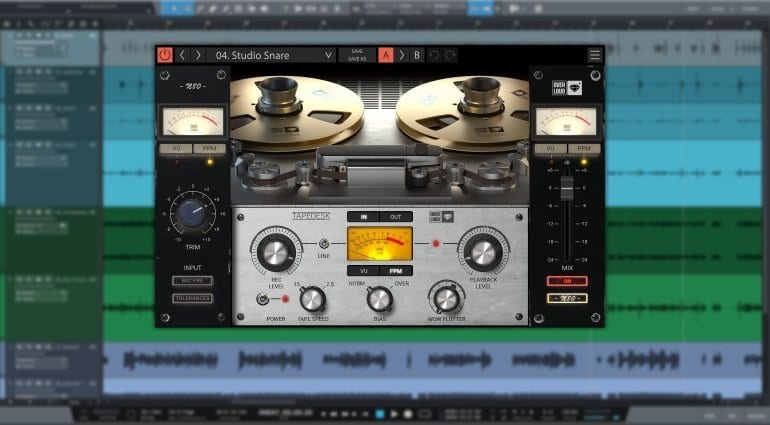Click the right output VU meter display

coord(566,121)
